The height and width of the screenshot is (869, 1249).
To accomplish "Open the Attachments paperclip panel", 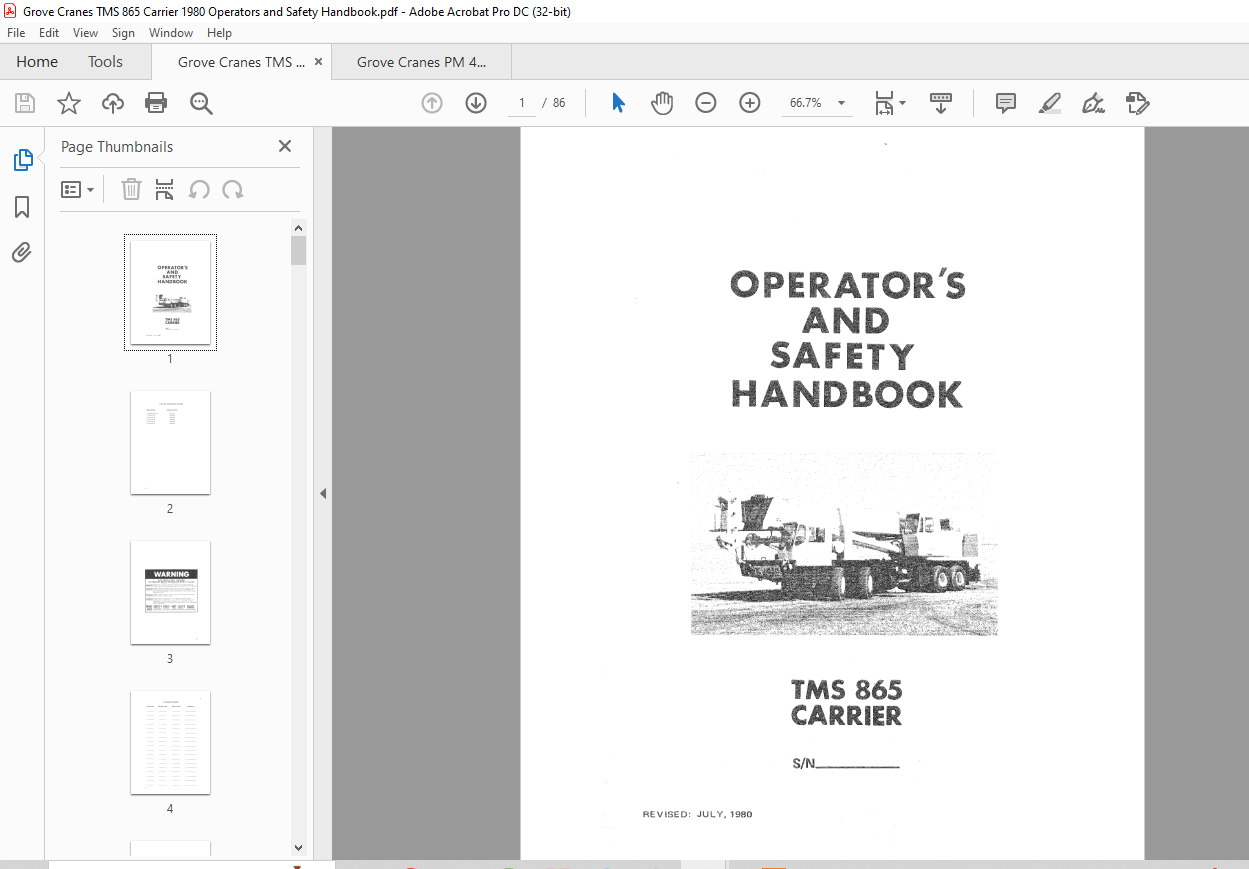I will [22, 253].
